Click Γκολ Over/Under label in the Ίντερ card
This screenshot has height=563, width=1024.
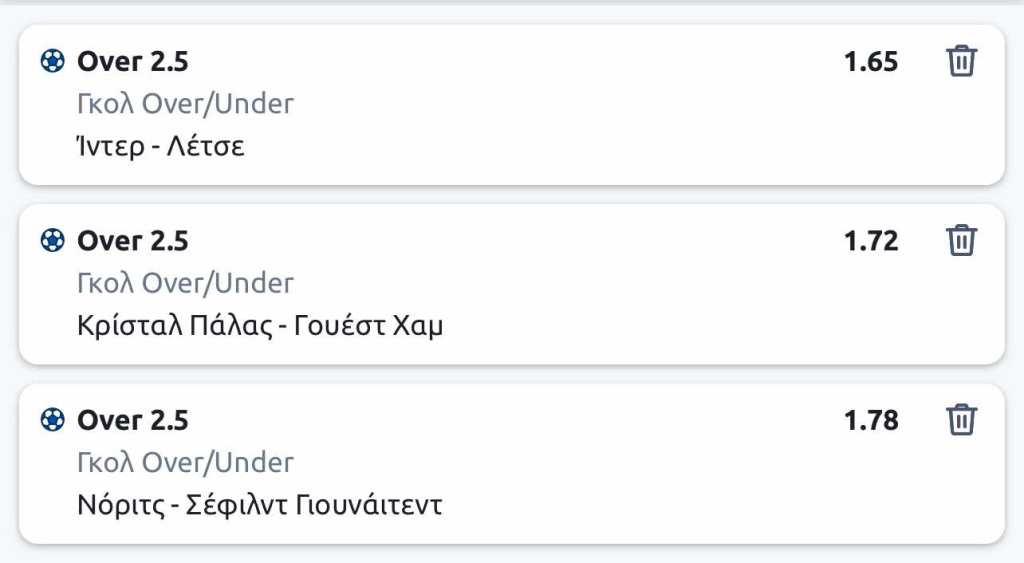(x=185, y=104)
